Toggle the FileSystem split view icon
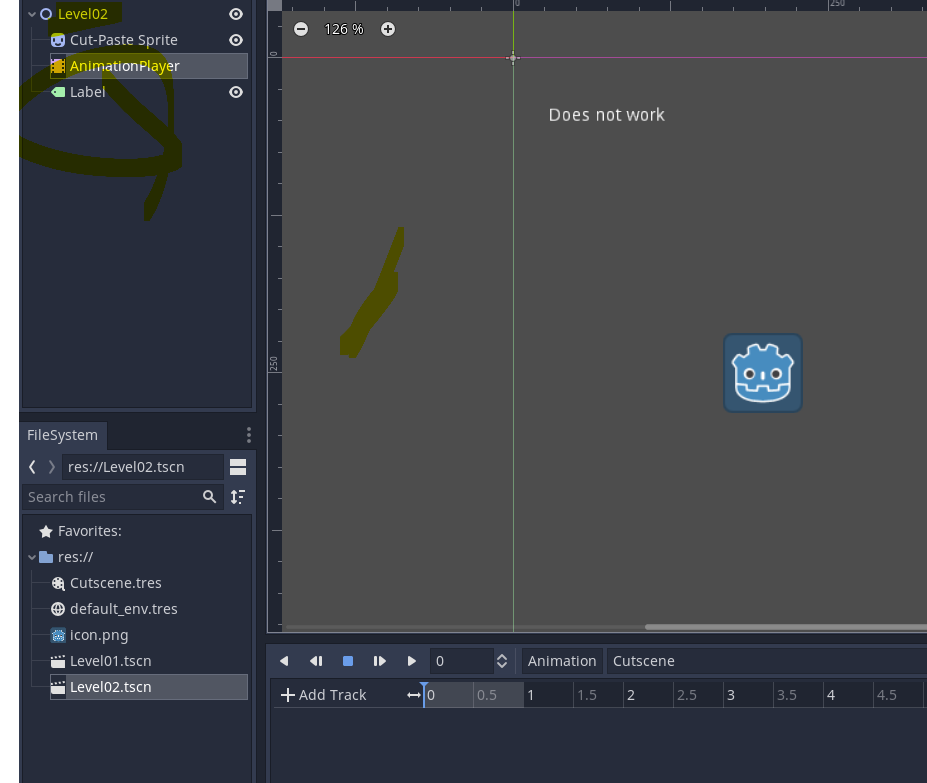 click(237, 466)
